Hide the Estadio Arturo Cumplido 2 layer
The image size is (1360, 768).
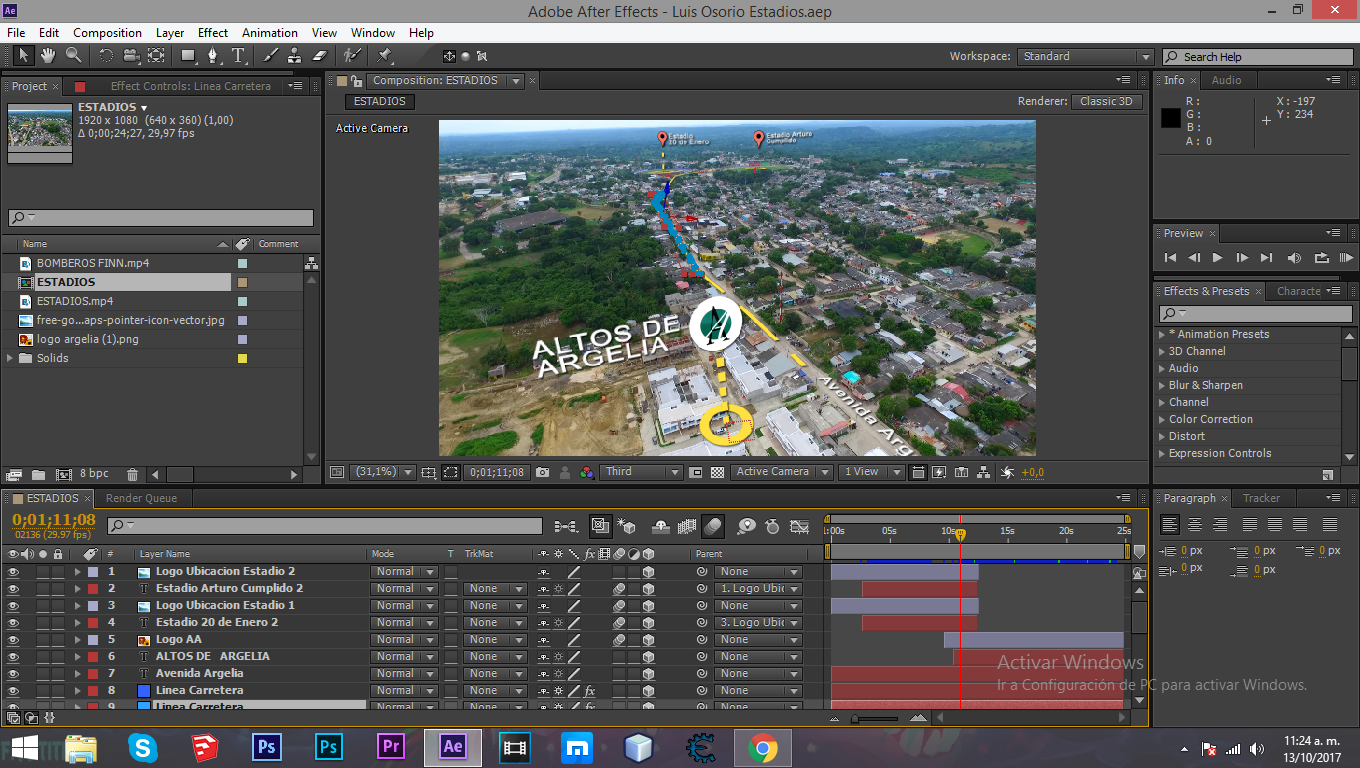13,589
